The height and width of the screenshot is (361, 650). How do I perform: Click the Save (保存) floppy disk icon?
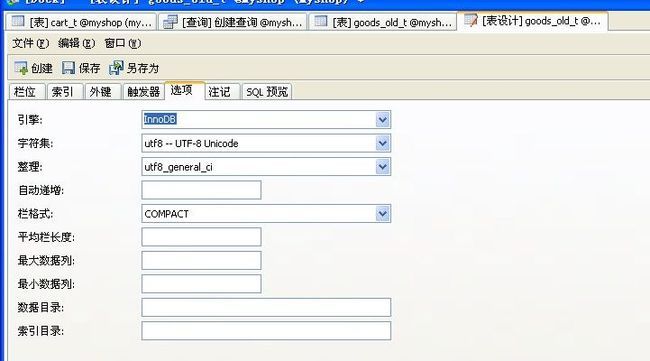click(68, 68)
